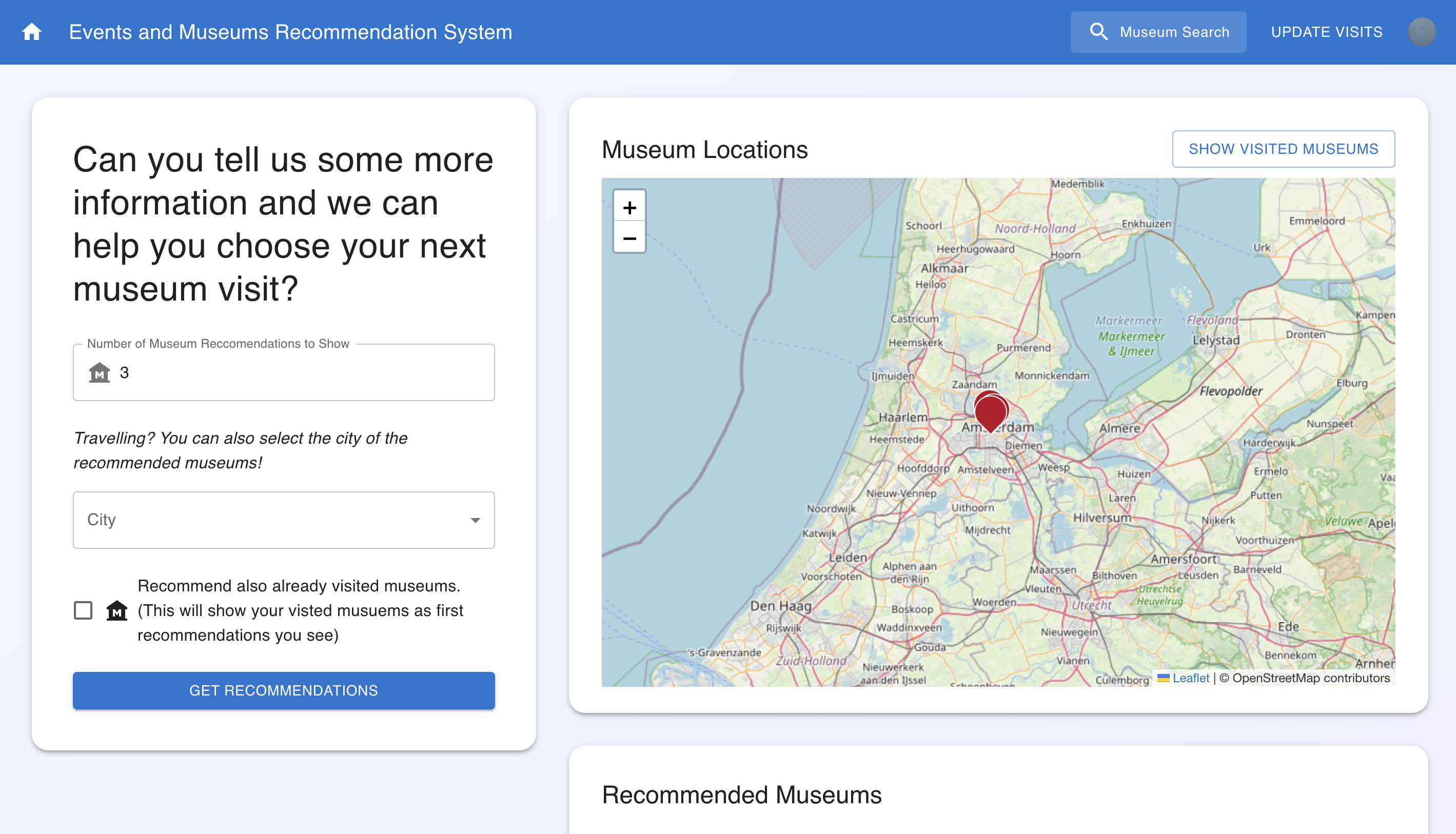Click the City dropdown arrow
Image resolution: width=1456 pixels, height=834 pixels.
475,520
